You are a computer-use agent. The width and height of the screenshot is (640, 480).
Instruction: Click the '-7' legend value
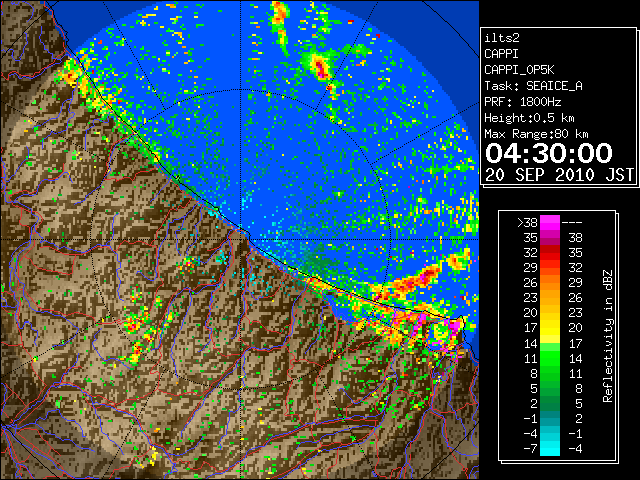pos(530,448)
